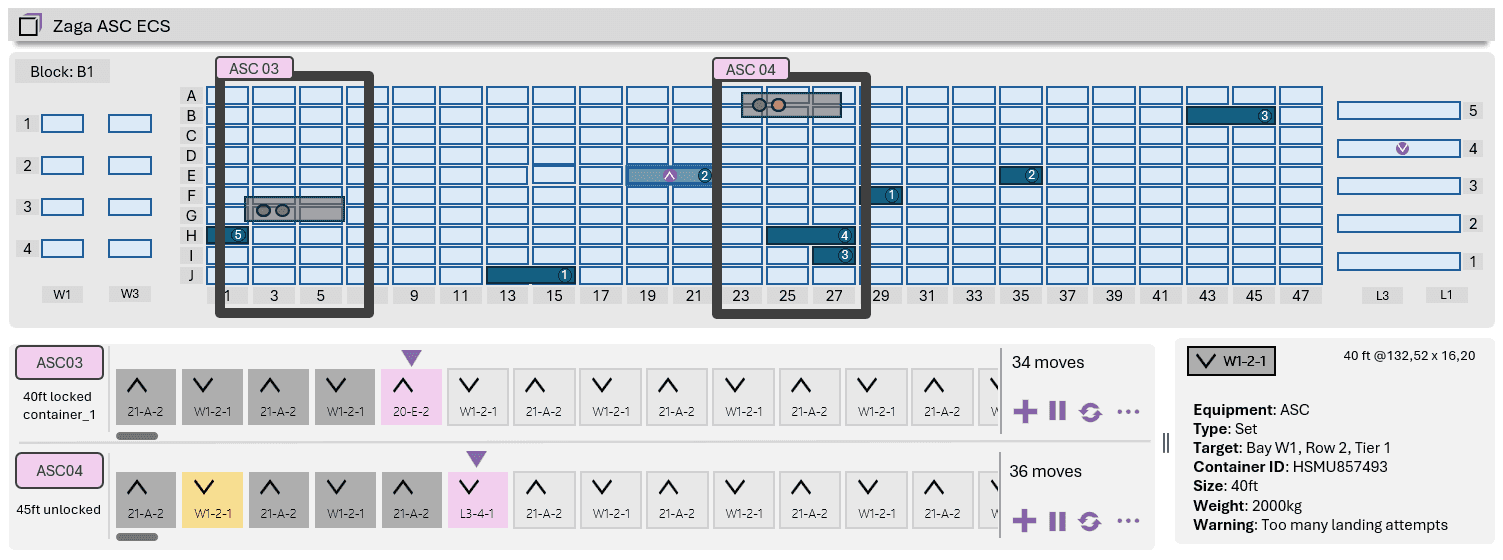Click the Zaga ASC ECS app logo
Image resolution: width=1503 pixels, height=560 pixels.
point(31,26)
